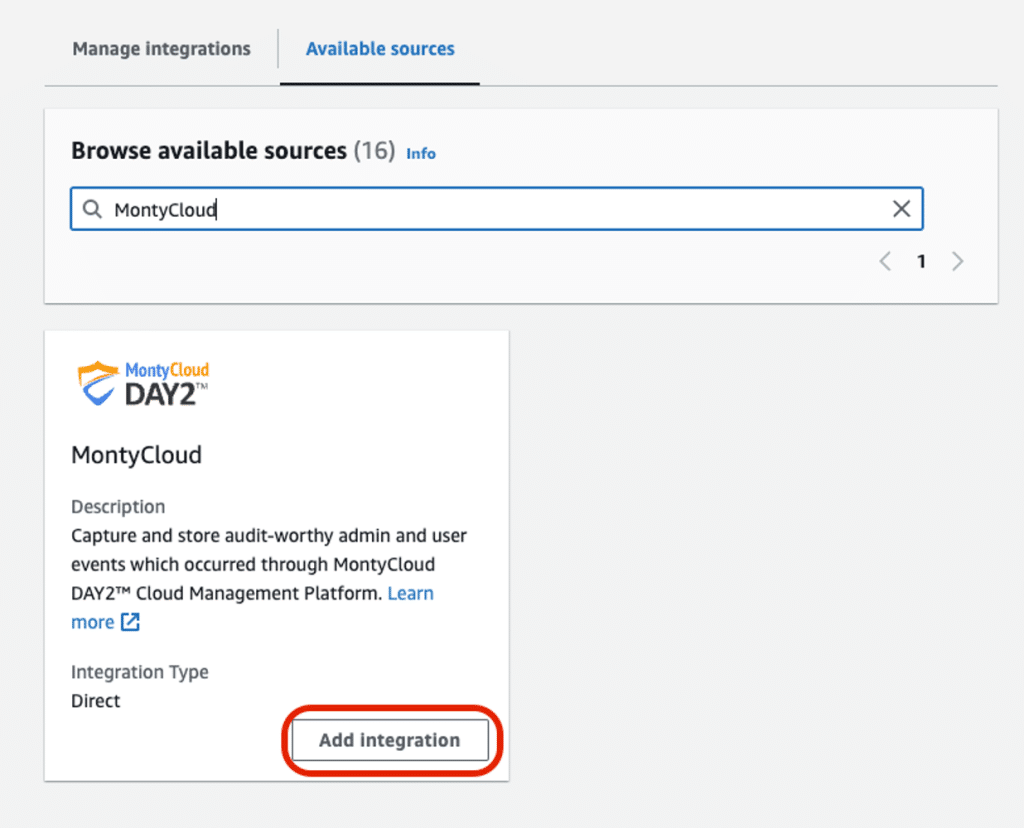Viewport: 1024px width, 828px height.
Task: Select the Available sources tab
Action: (x=380, y=49)
